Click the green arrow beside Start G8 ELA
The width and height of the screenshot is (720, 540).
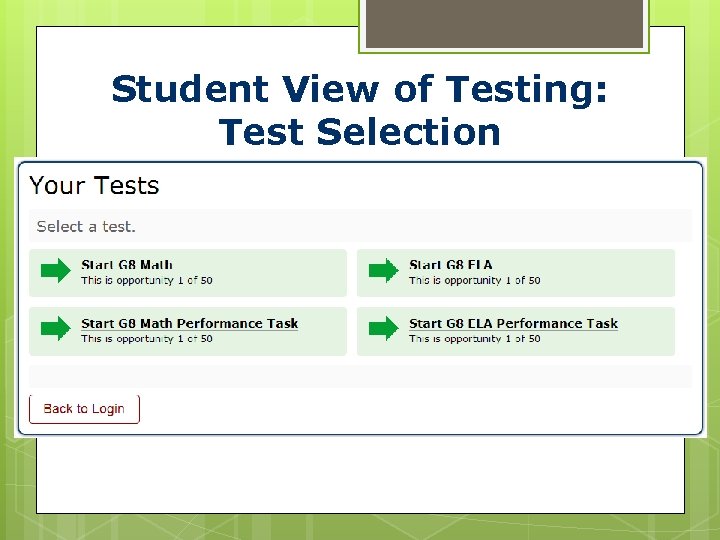click(384, 271)
